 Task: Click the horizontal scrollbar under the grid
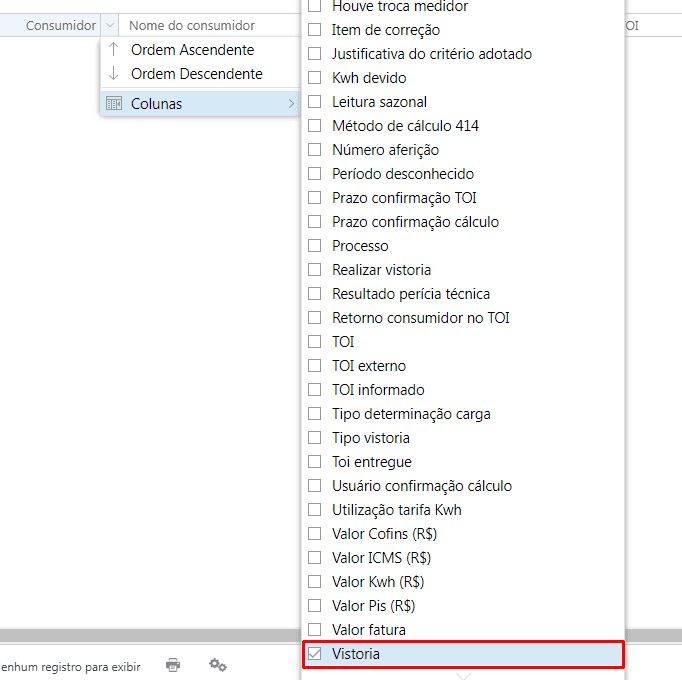pos(150,635)
